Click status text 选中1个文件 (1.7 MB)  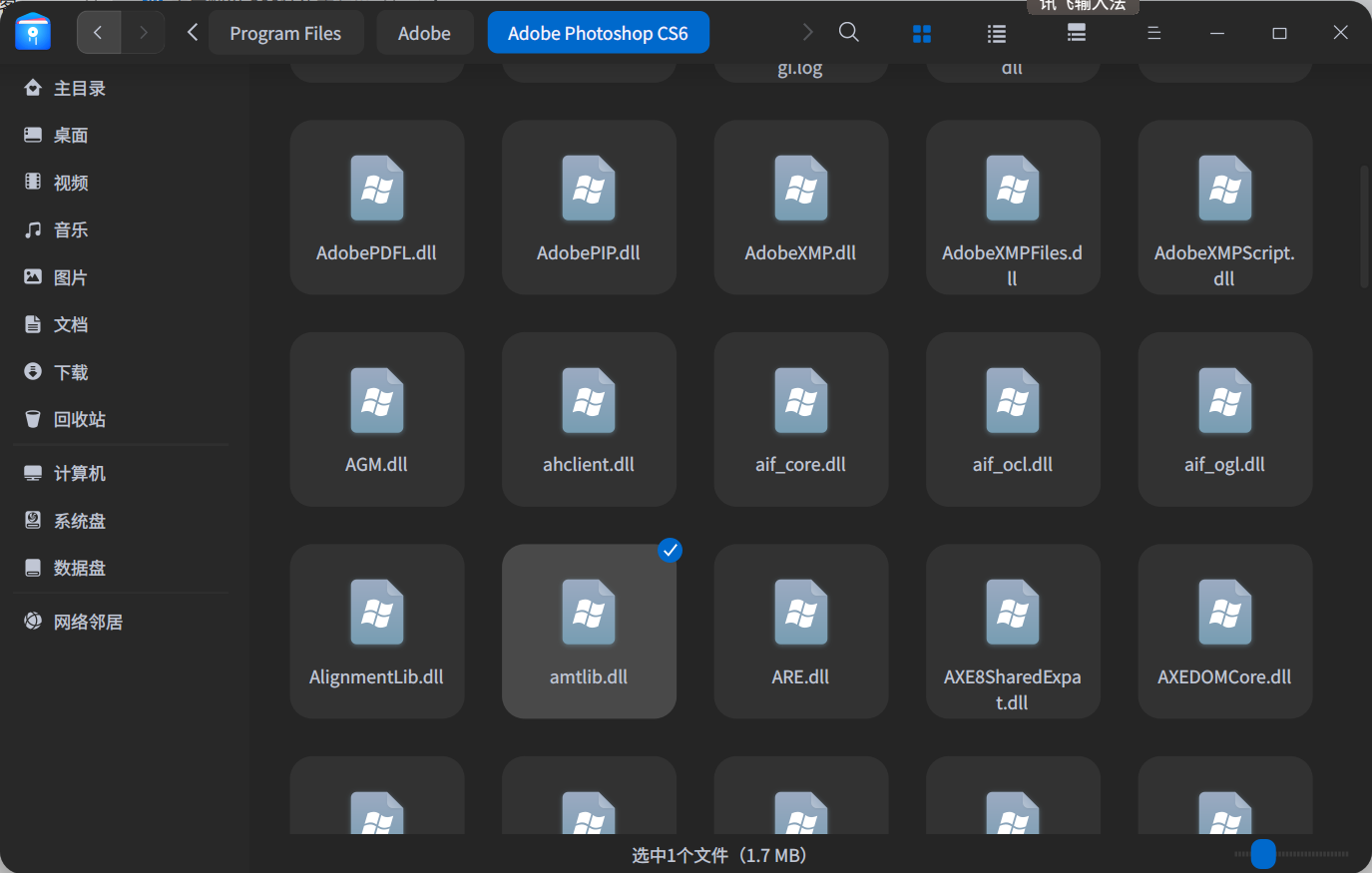[719, 855]
